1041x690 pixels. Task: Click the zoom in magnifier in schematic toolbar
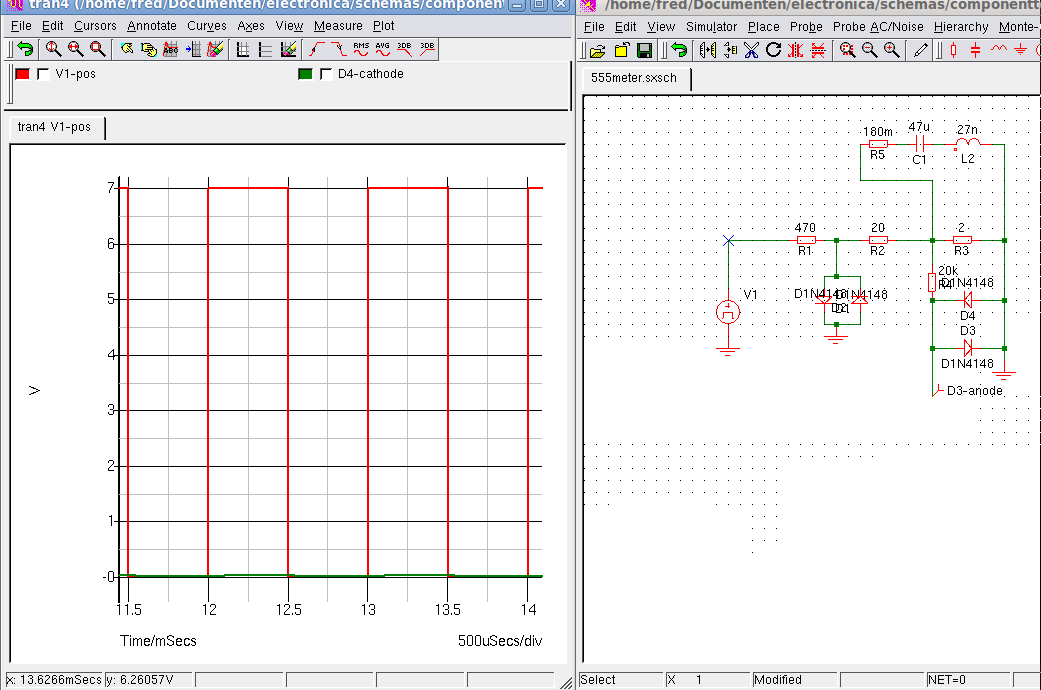click(892, 50)
